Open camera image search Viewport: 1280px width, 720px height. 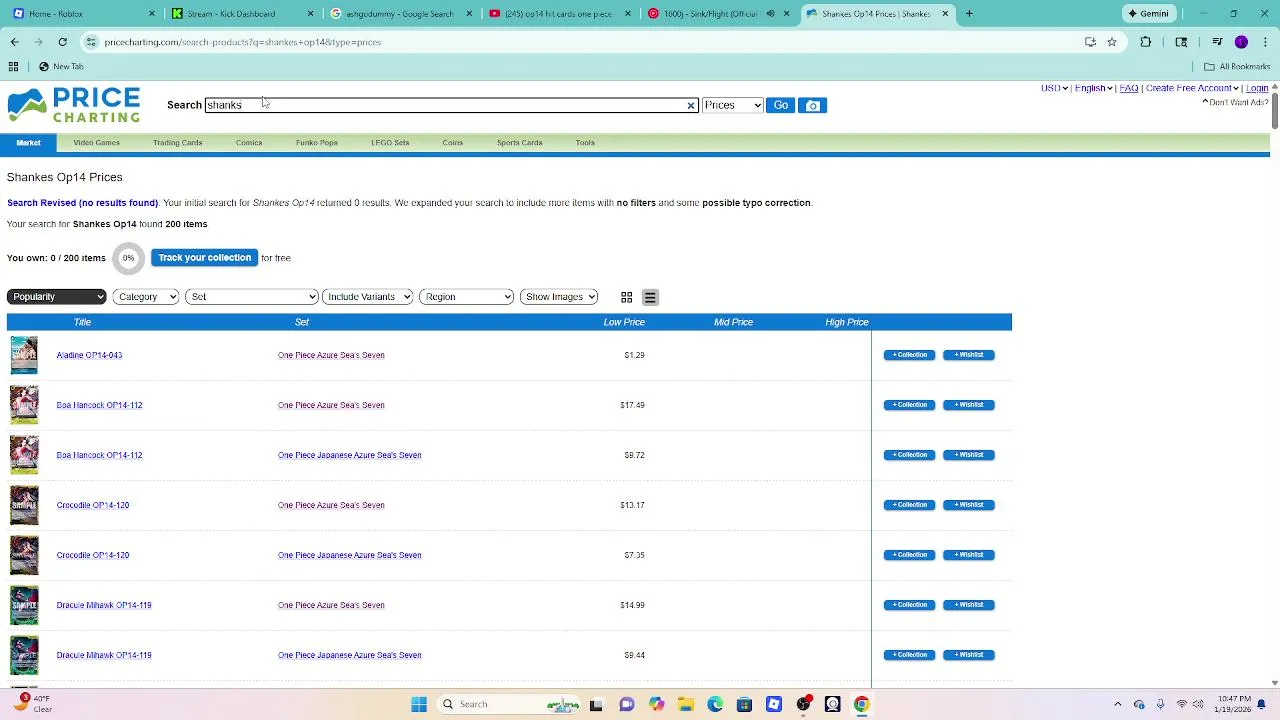[x=812, y=105]
